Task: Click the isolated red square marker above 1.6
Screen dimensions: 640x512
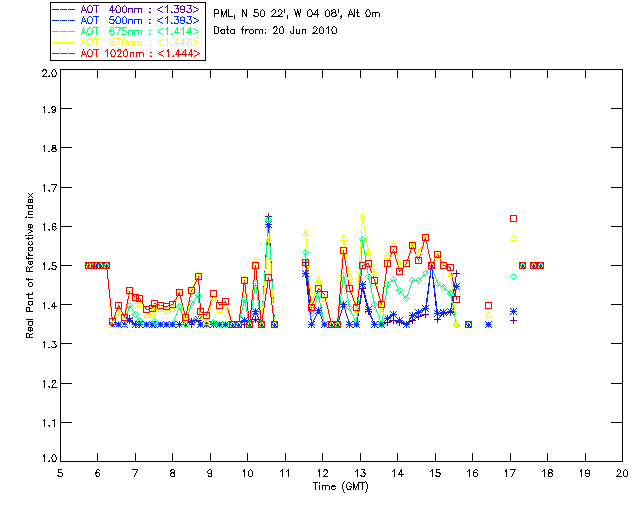Action: point(513,218)
